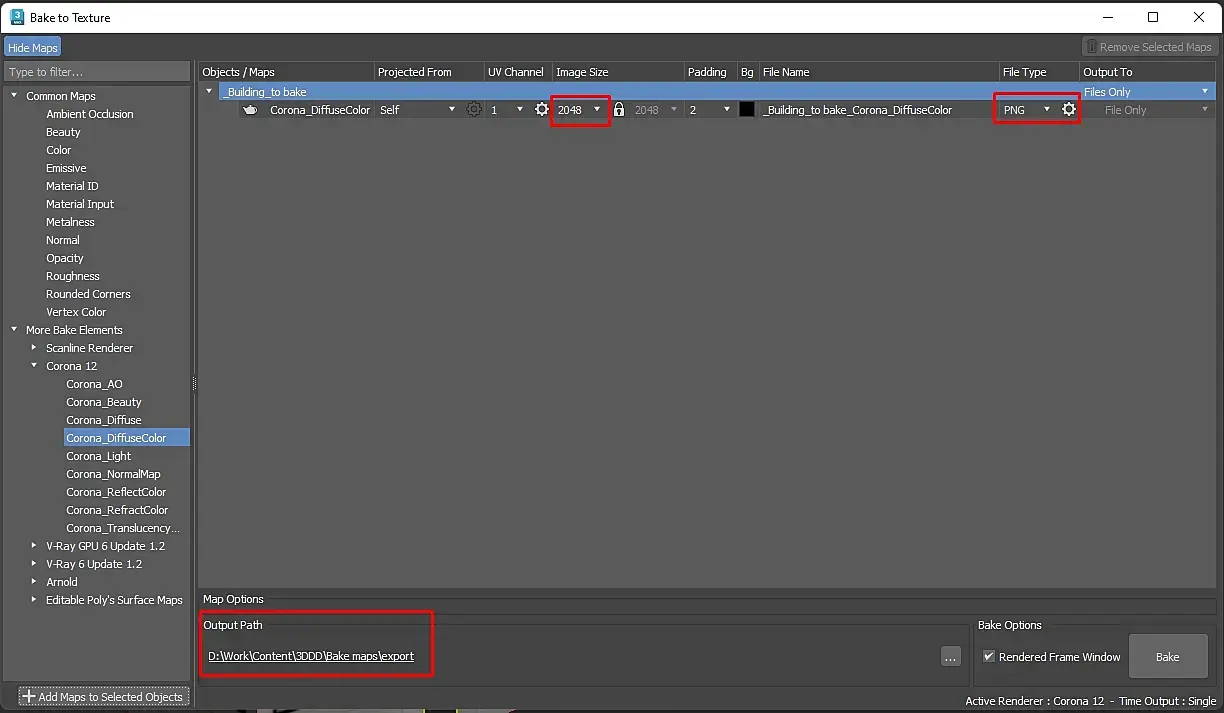Select the Metalness map
1224x713 pixels.
click(x=70, y=222)
